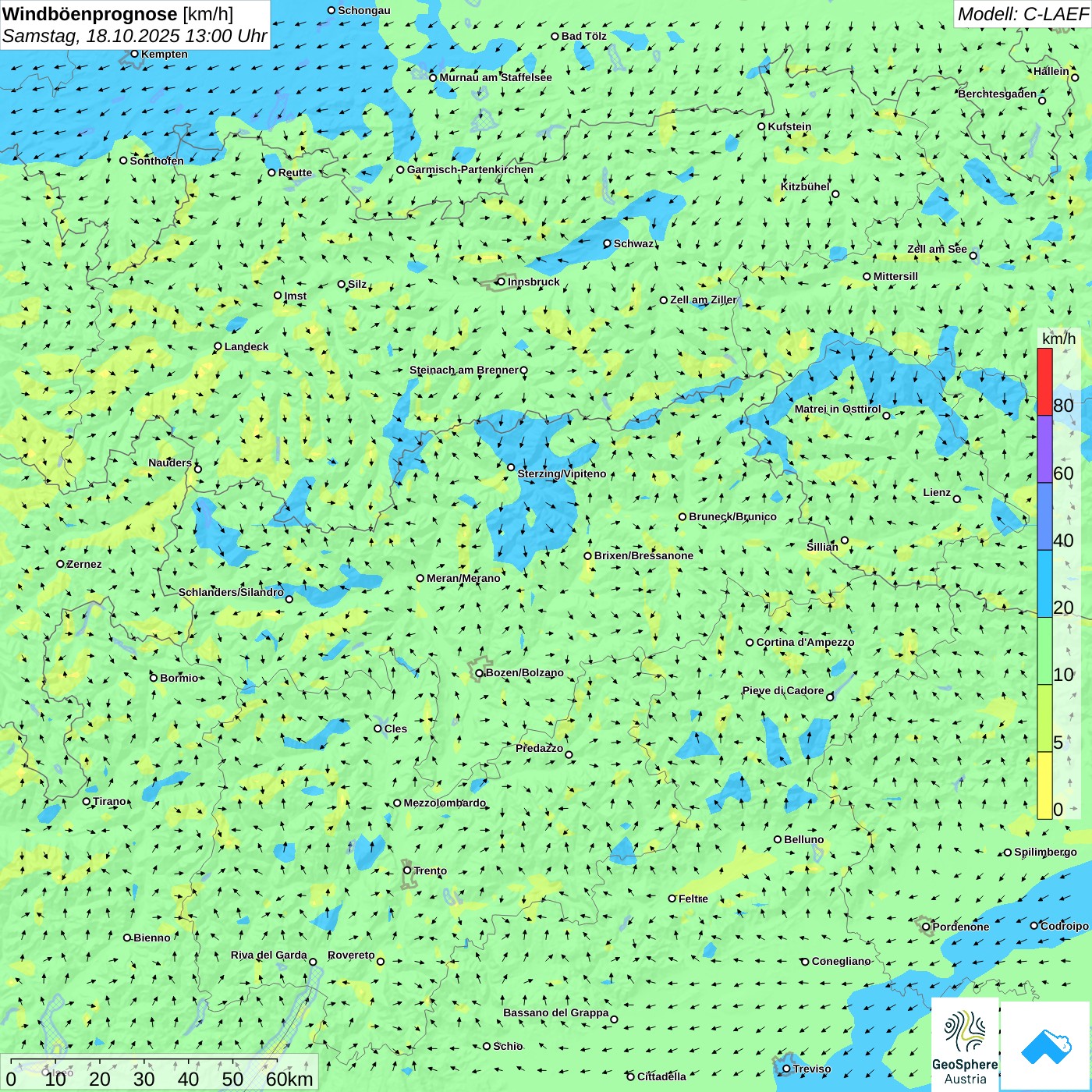This screenshot has width=1092, height=1092.
Task: Select the Innsbruck city label
Action: [534, 282]
